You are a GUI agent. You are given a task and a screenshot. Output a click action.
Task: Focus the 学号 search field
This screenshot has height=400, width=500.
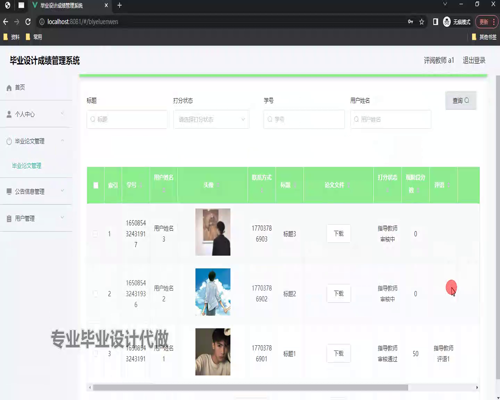[304, 119]
